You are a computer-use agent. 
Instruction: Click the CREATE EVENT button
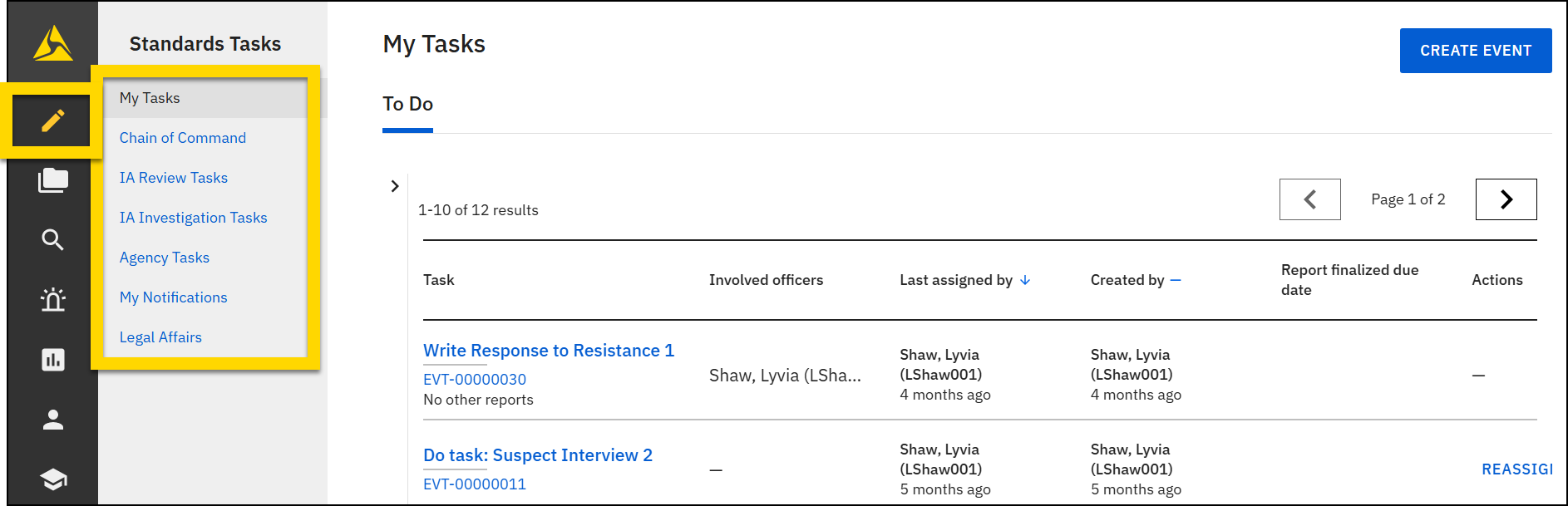(1475, 51)
